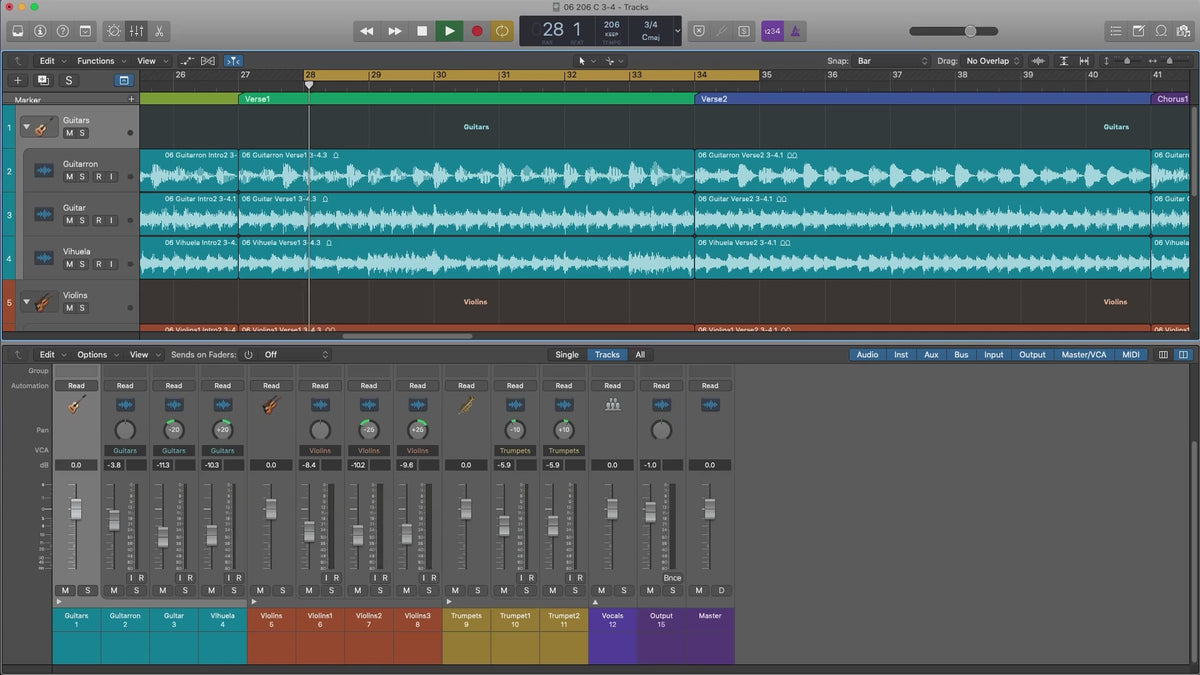Open the Scissors editors button
Viewport: 1200px width, 675px height.
(160, 31)
